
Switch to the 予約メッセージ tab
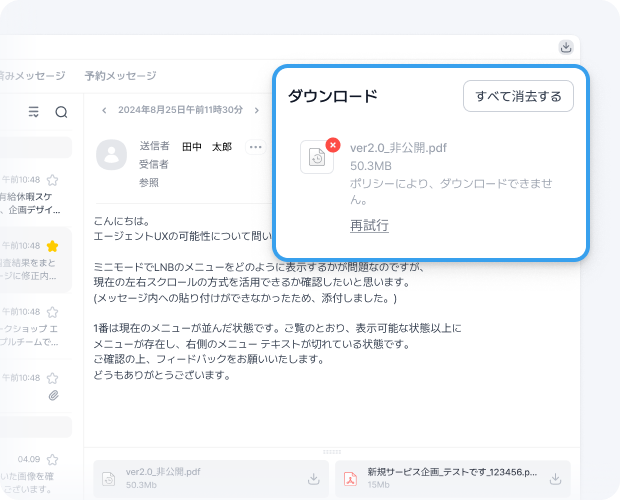click(x=120, y=76)
